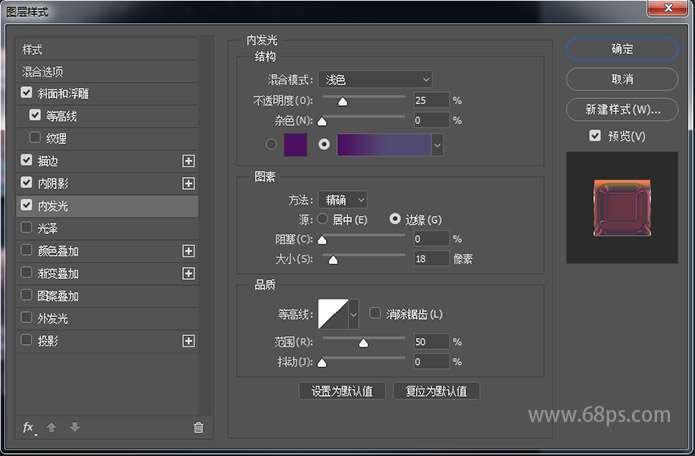This screenshot has height=456, width=695.
Task: Click plus icon beside drop shadow (投影)
Action: (187, 341)
